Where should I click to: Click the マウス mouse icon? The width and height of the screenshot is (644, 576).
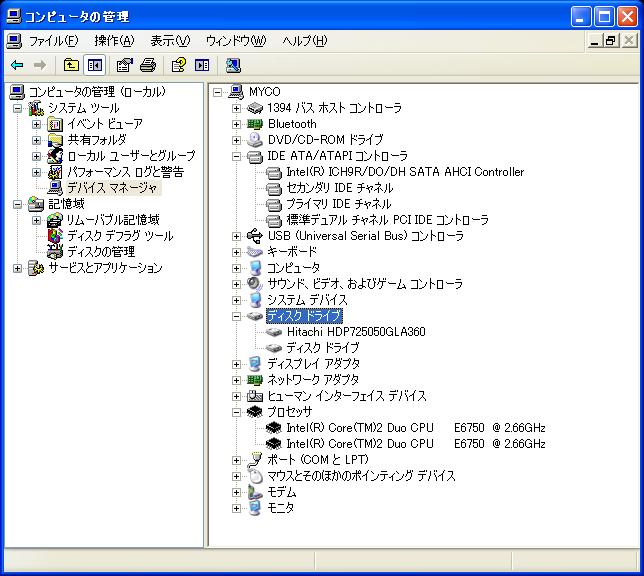[255, 476]
